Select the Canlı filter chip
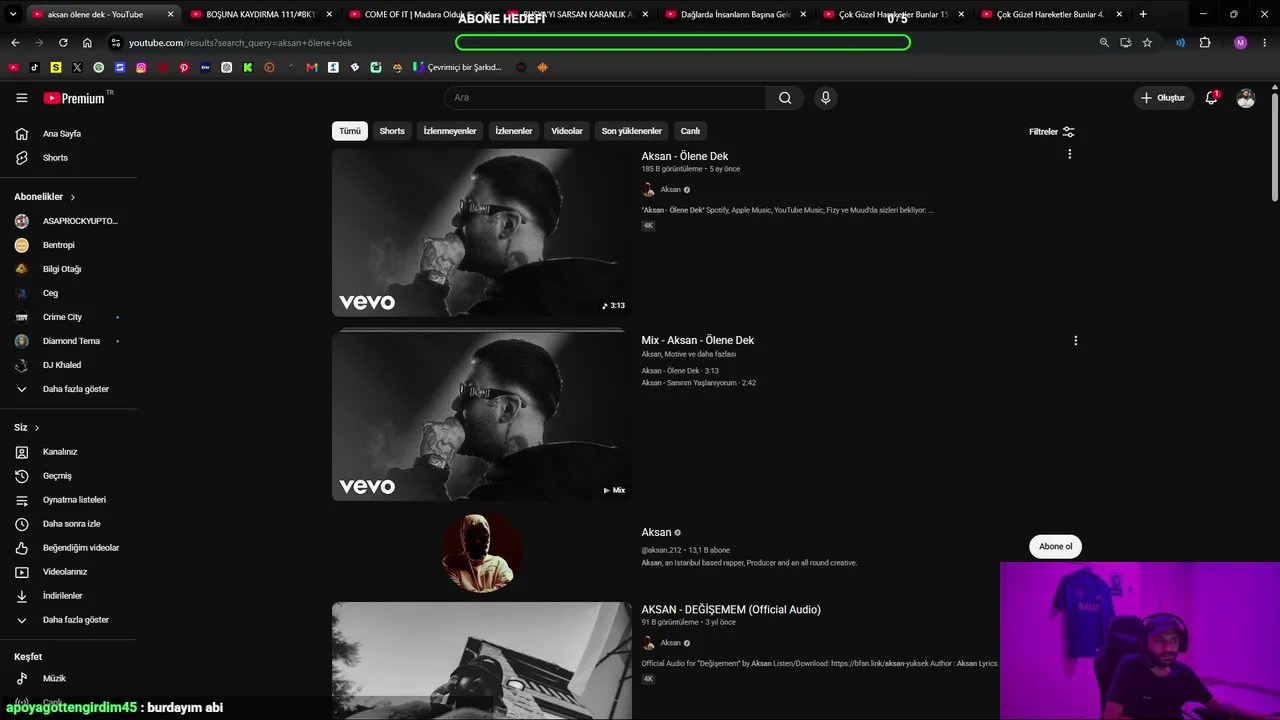The image size is (1280, 720). [x=691, y=131]
